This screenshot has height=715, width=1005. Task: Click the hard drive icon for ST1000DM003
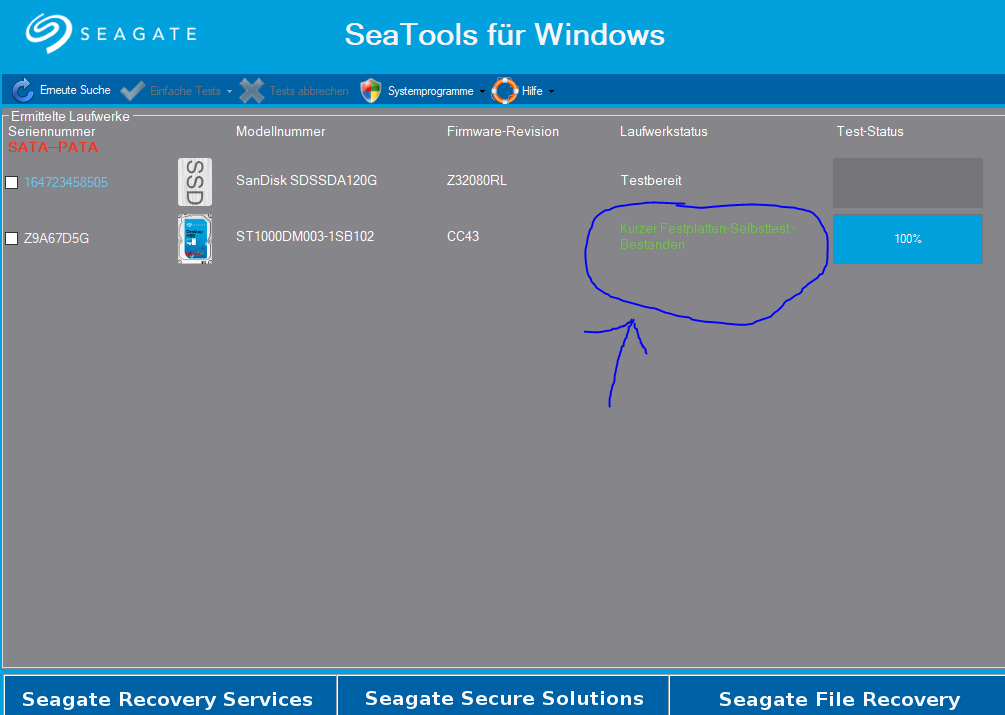click(x=195, y=238)
